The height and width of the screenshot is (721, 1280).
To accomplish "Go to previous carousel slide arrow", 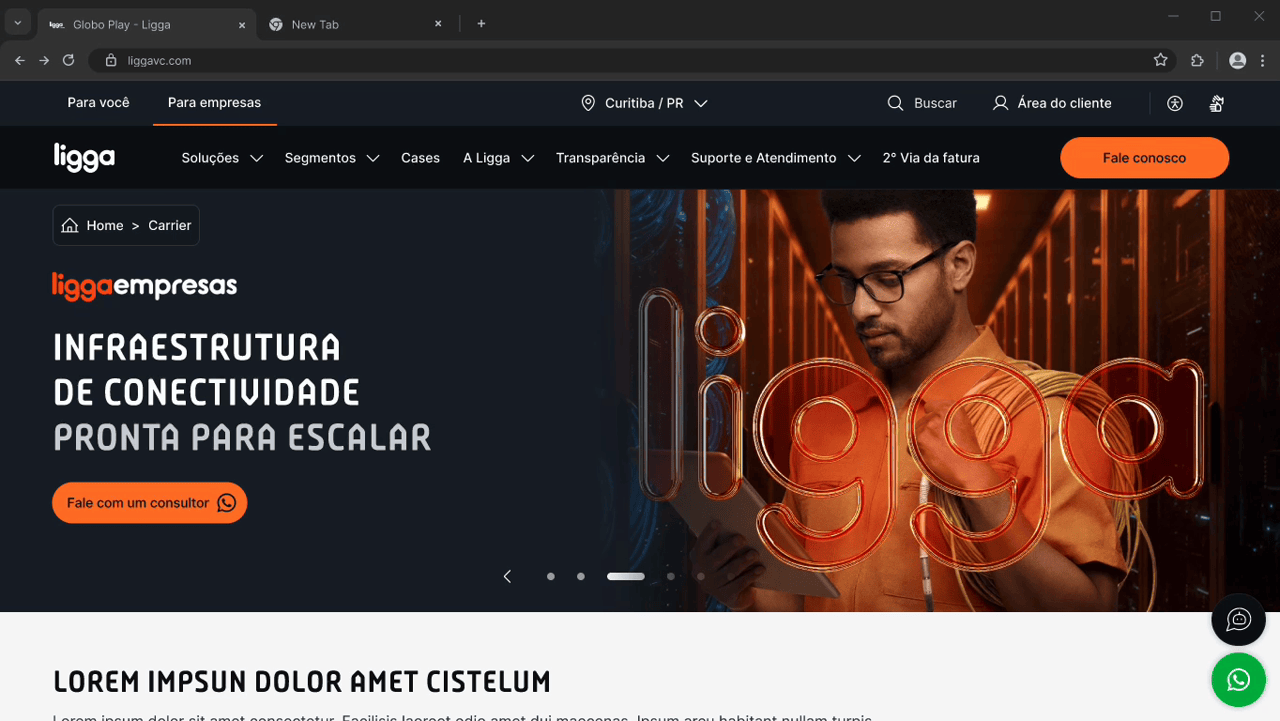I will click(x=507, y=576).
